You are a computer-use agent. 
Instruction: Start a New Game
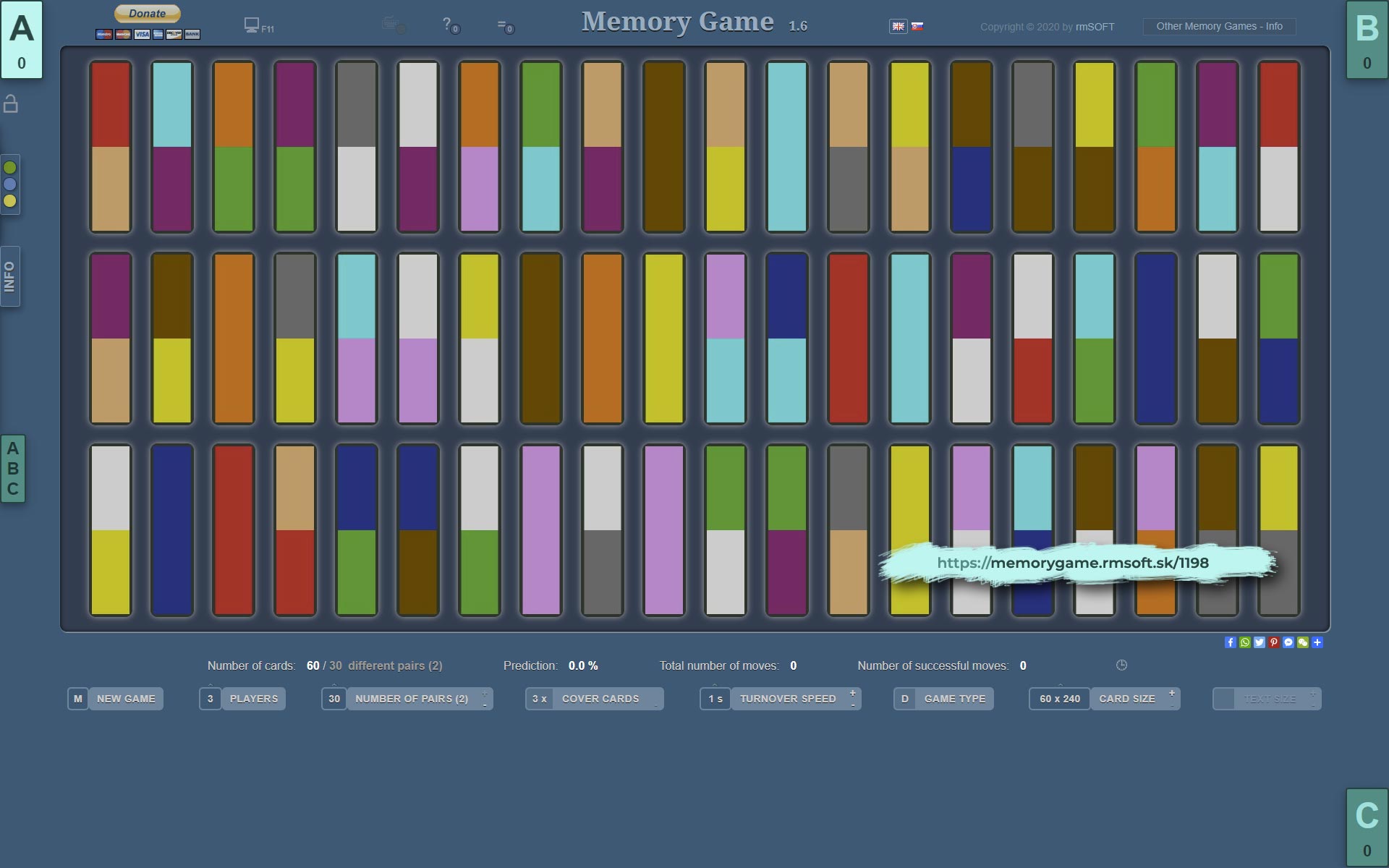click(125, 699)
